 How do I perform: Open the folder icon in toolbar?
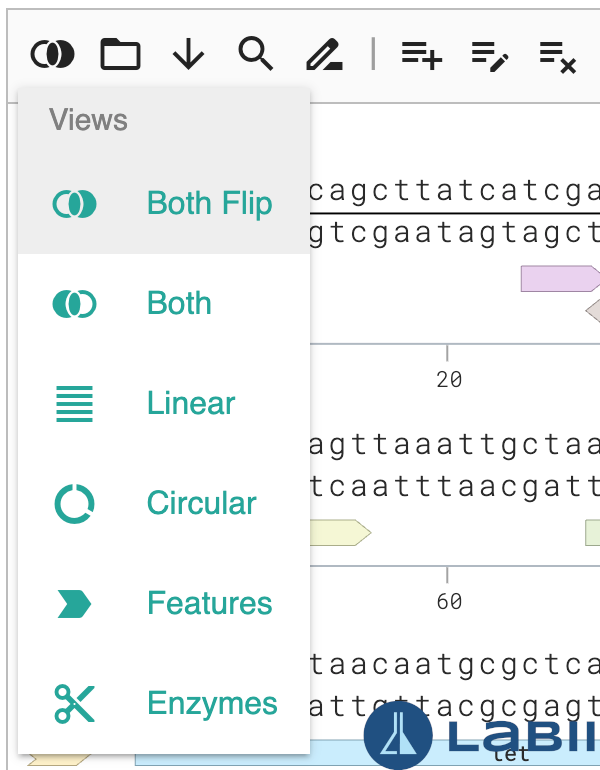click(120, 54)
